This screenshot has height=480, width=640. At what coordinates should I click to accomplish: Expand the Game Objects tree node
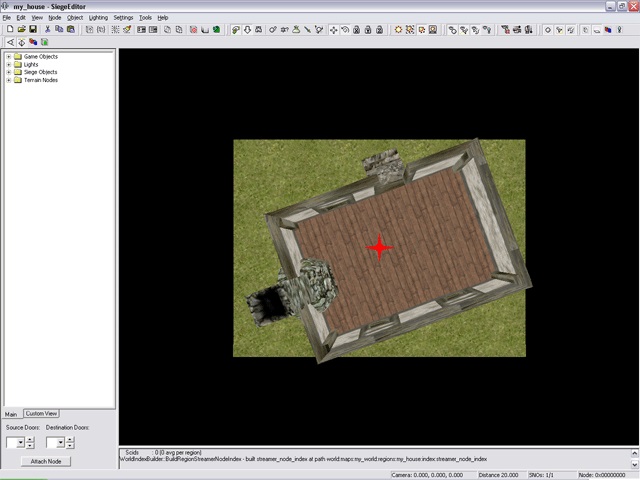click(8, 57)
